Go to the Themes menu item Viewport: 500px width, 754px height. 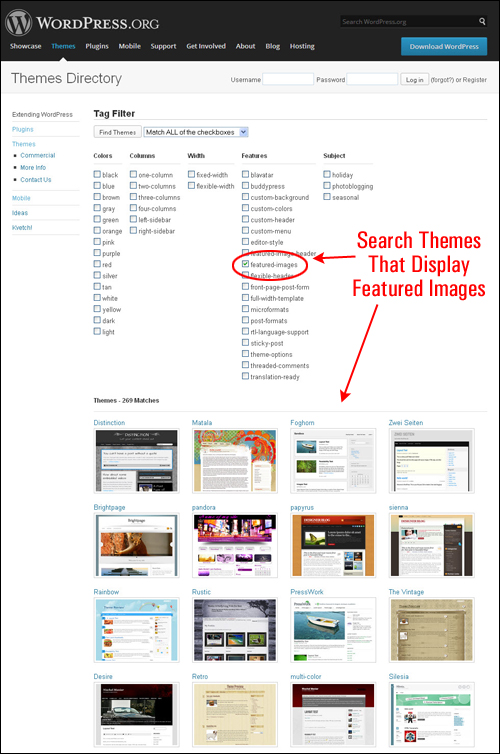[63, 46]
